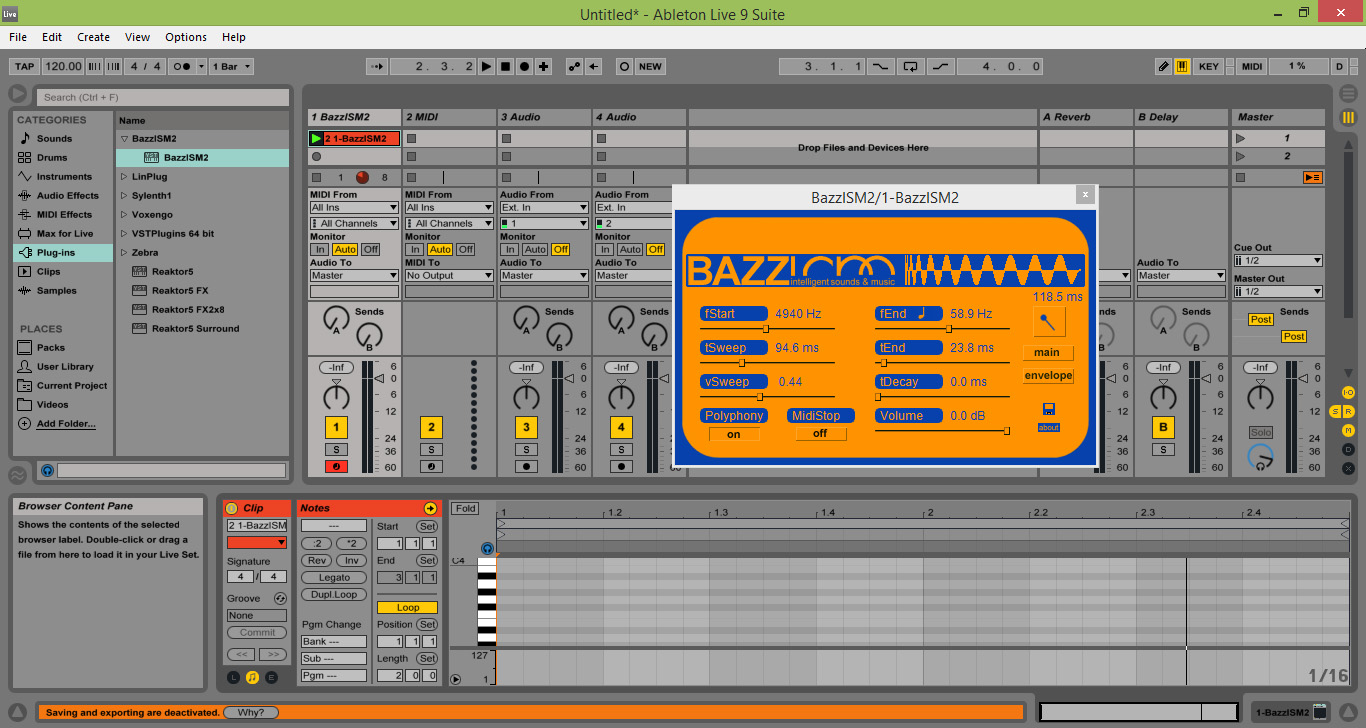Solo track 1 with S button
This screenshot has height=728, width=1366.
(x=336, y=449)
